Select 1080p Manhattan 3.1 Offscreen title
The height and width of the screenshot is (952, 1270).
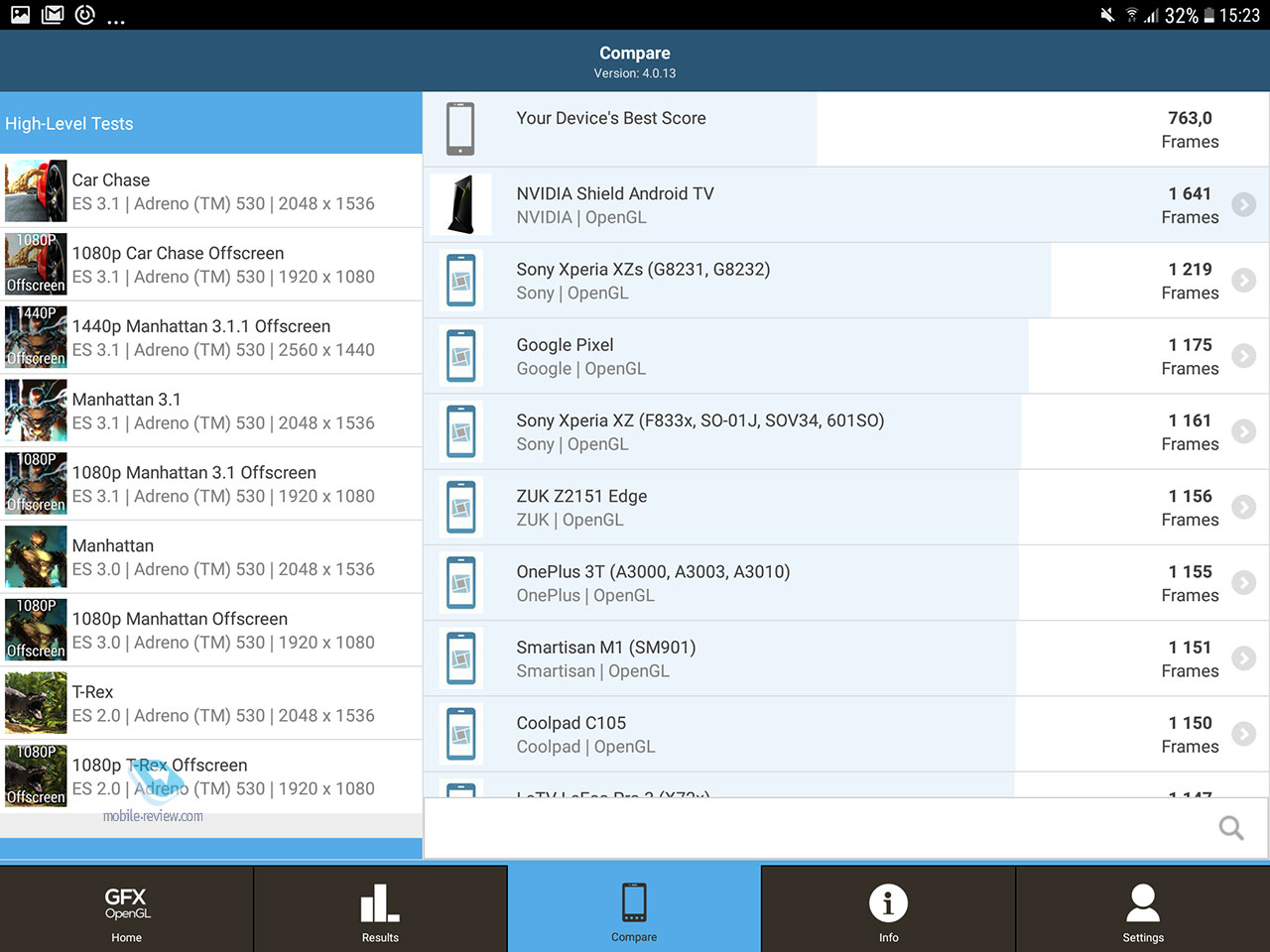[x=194, y=473]
